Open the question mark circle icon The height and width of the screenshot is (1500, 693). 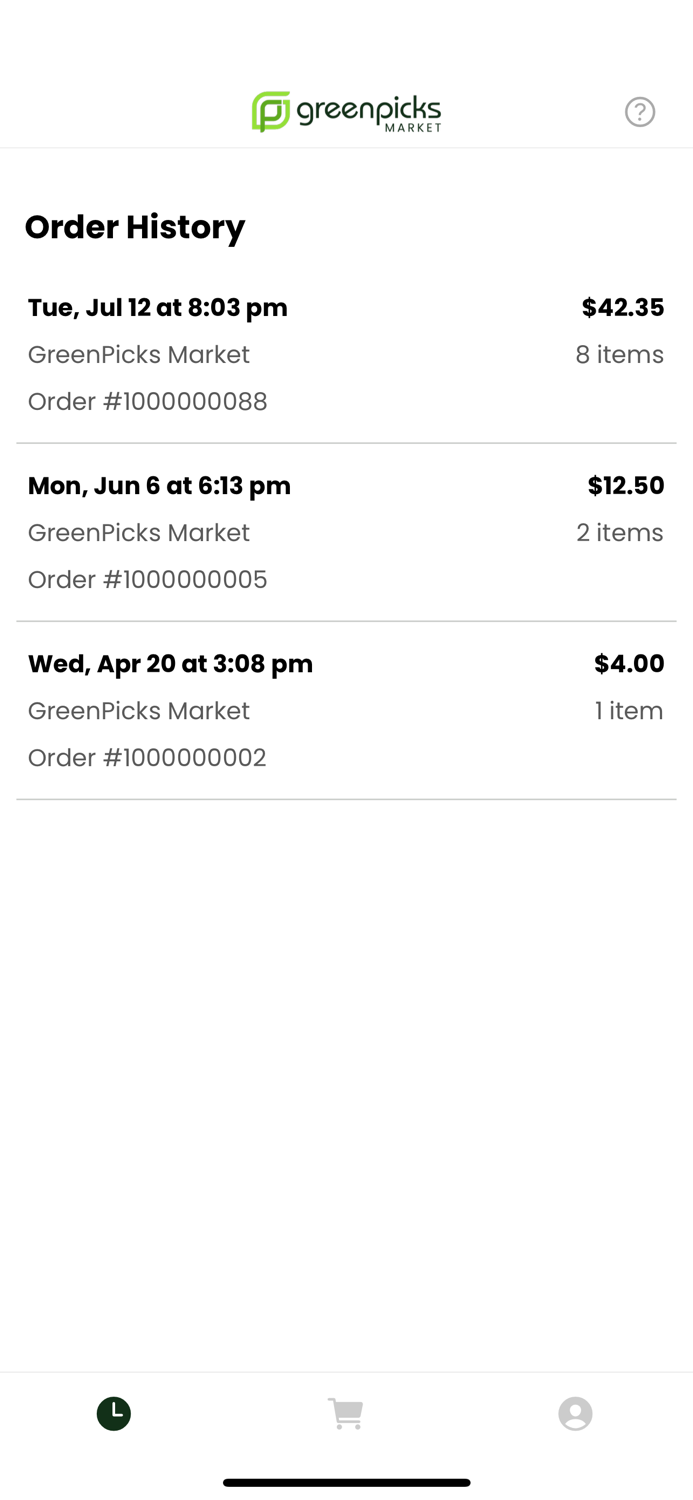pos(640,111)
